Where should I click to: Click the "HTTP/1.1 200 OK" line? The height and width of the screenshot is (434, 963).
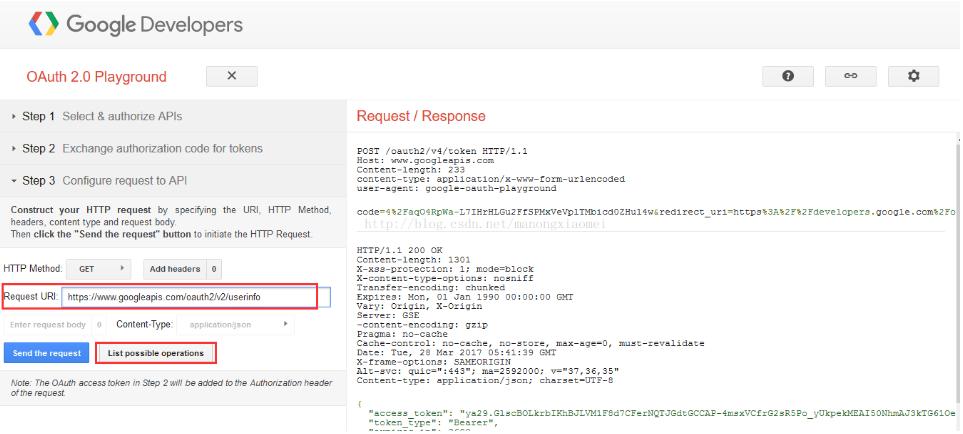pyautogui.click(x=400, y=250)
